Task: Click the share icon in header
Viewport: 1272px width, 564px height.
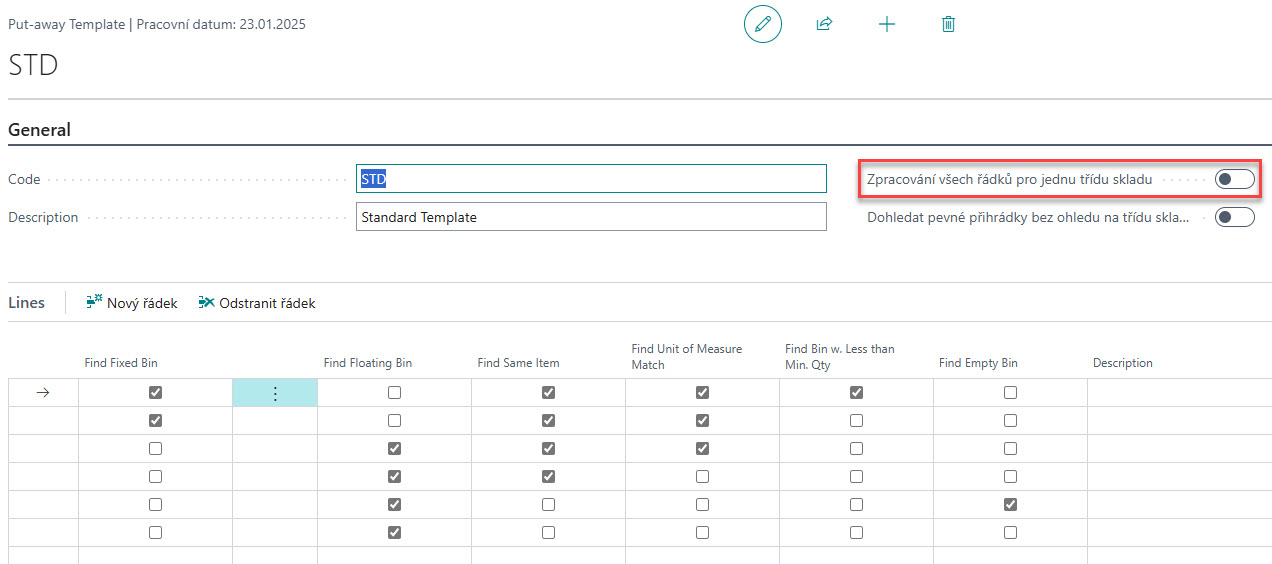Action: click(824, 24)
